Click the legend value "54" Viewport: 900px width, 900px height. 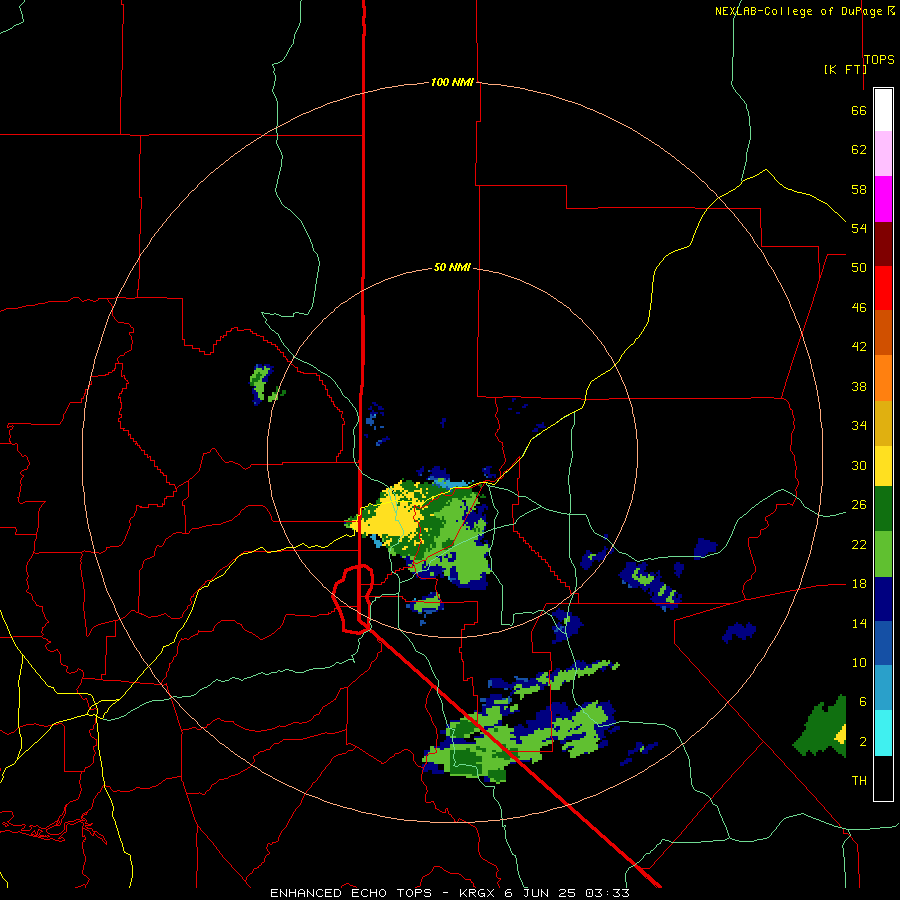859,228
